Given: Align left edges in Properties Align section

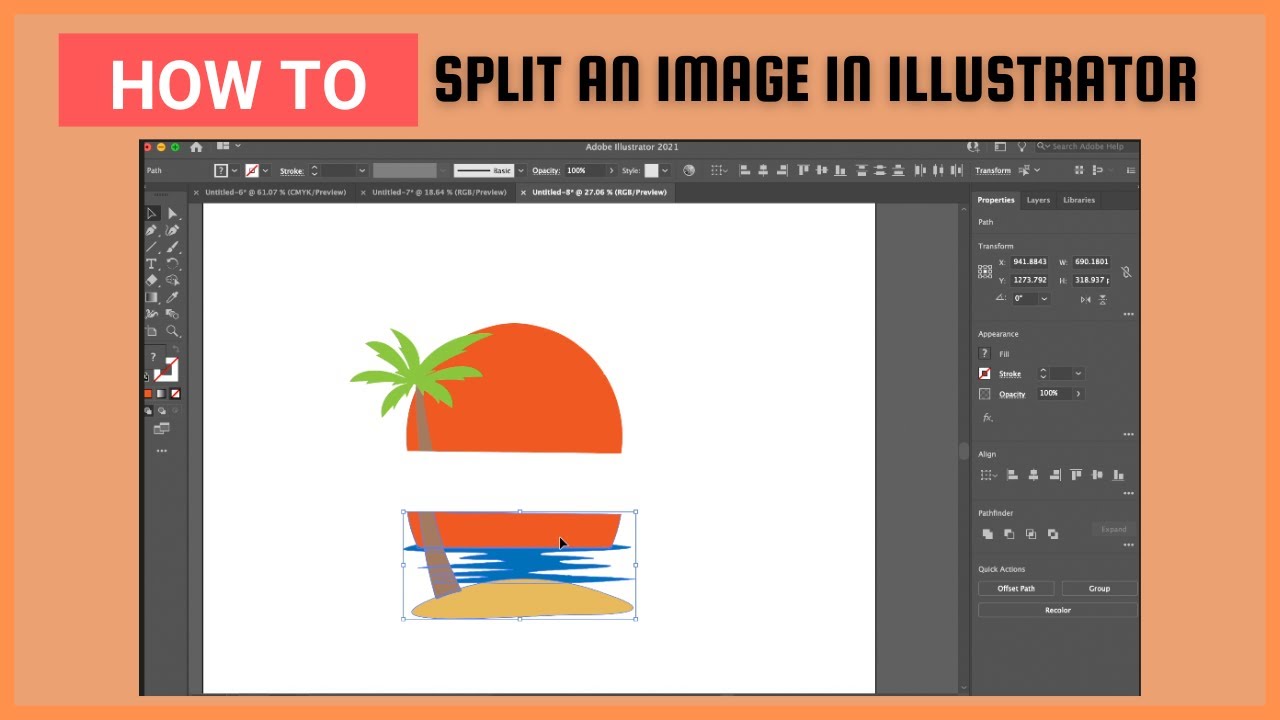Looking at the screenshot, I should click(x=1012, y=475).
